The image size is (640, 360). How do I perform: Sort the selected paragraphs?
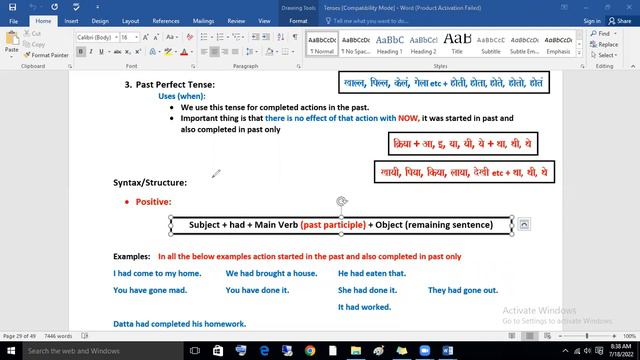281,37
